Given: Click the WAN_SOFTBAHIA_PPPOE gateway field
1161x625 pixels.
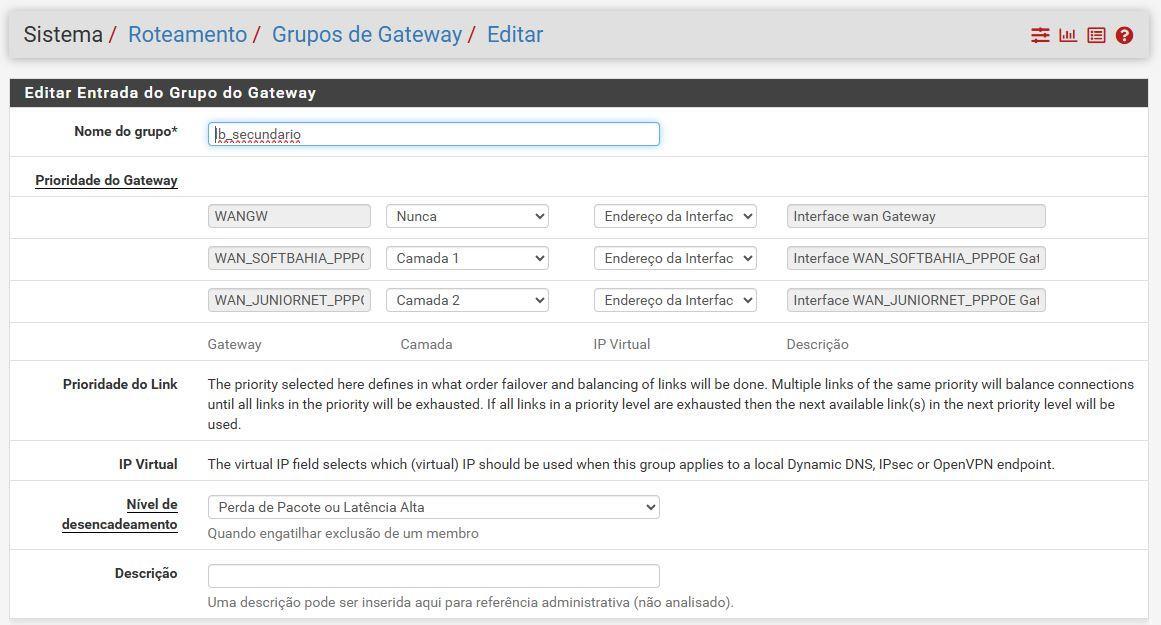Looking at the screenshot, I should coord(290,258).
